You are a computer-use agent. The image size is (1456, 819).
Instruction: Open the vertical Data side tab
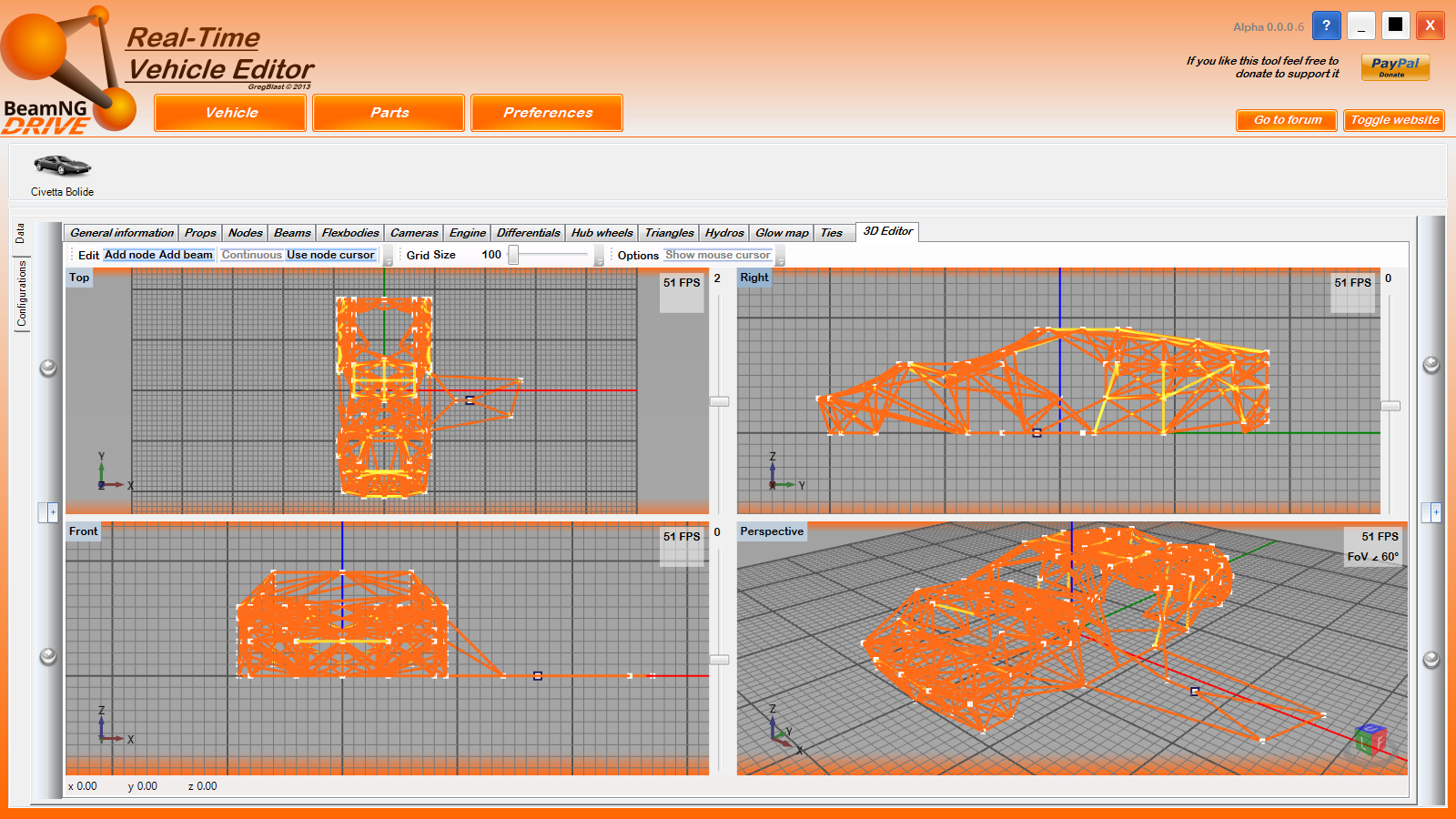tap(21, 234)
